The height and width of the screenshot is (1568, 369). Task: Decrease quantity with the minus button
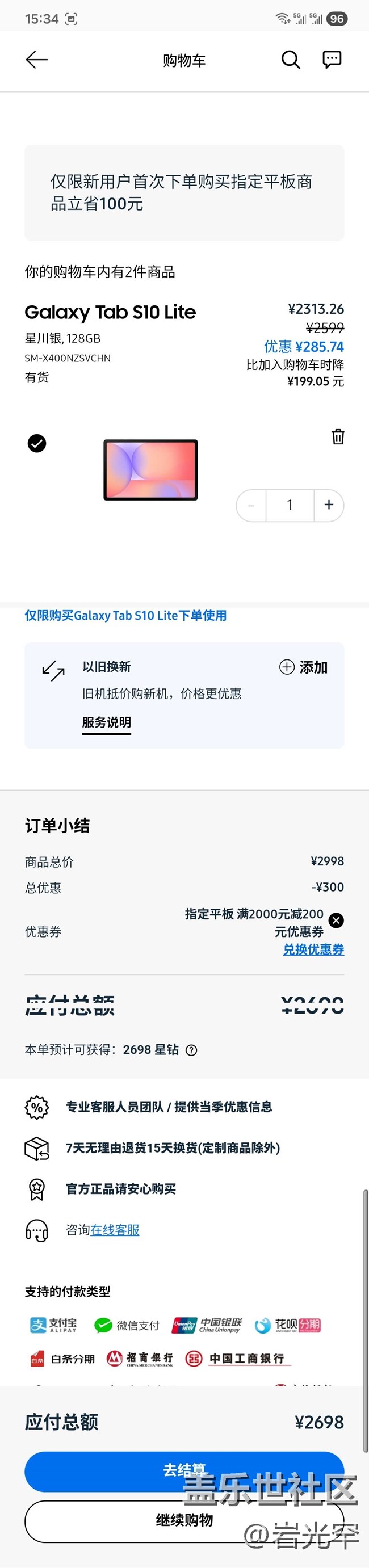[x=251, y=505]
